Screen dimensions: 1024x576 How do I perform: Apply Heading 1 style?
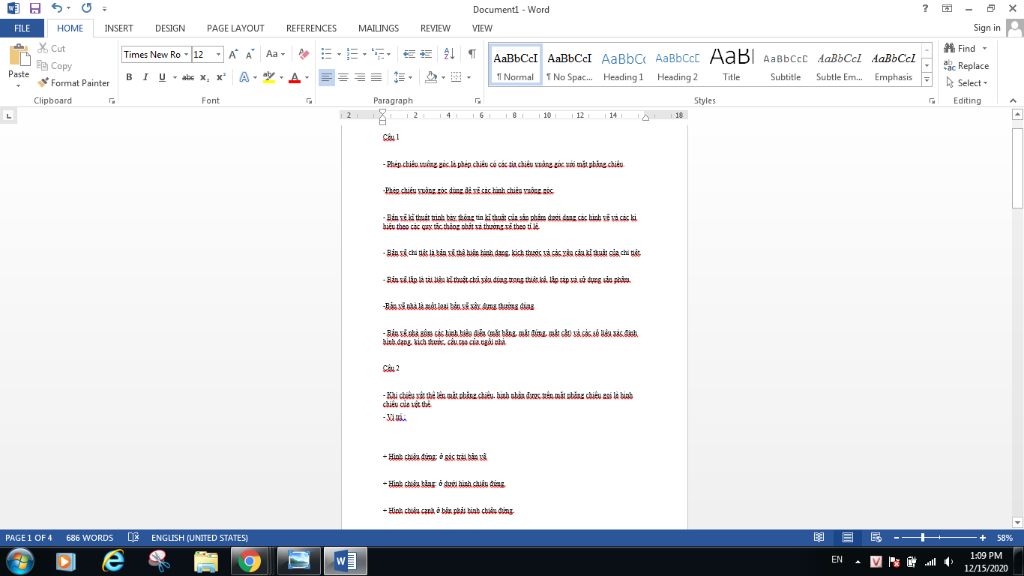tap(623, 65)
